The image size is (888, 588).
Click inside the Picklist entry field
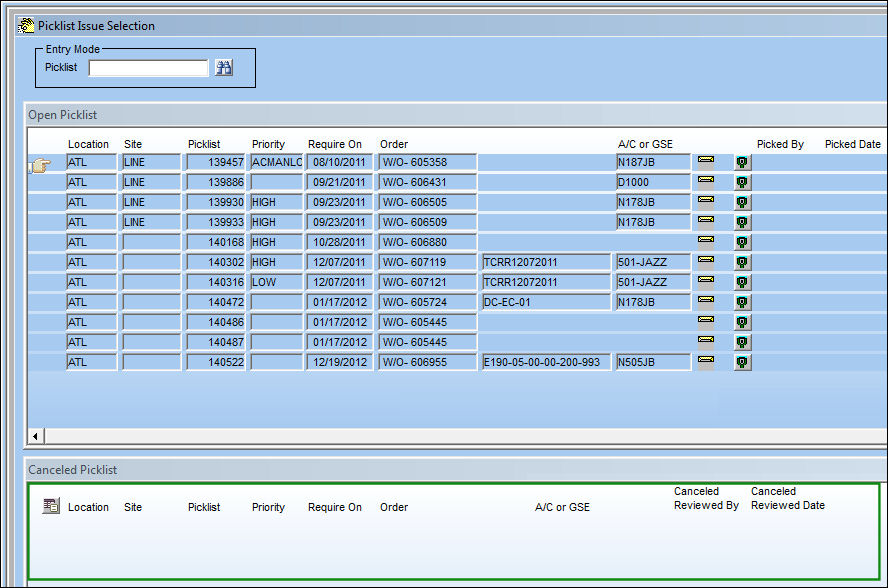(x=148, y=68)
